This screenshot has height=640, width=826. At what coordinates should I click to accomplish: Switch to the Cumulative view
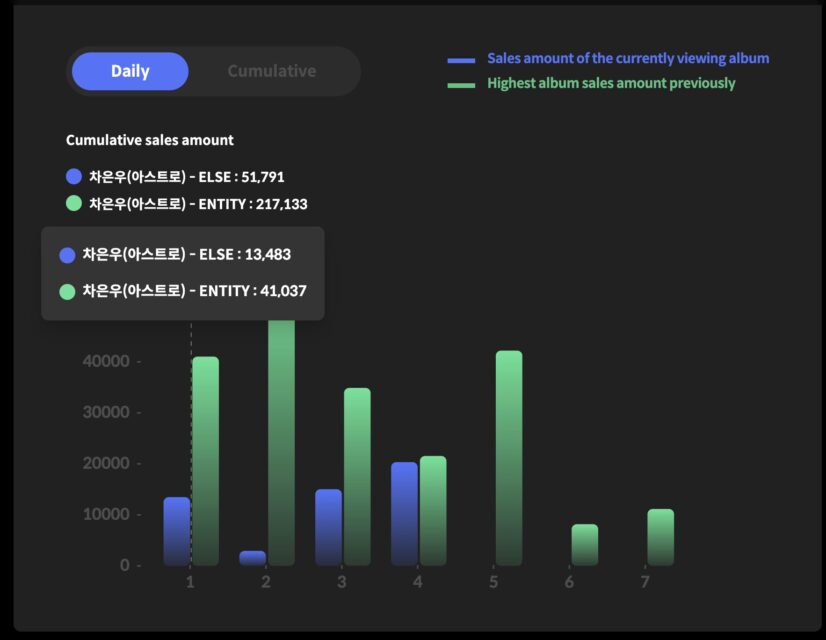pos(271,71)
